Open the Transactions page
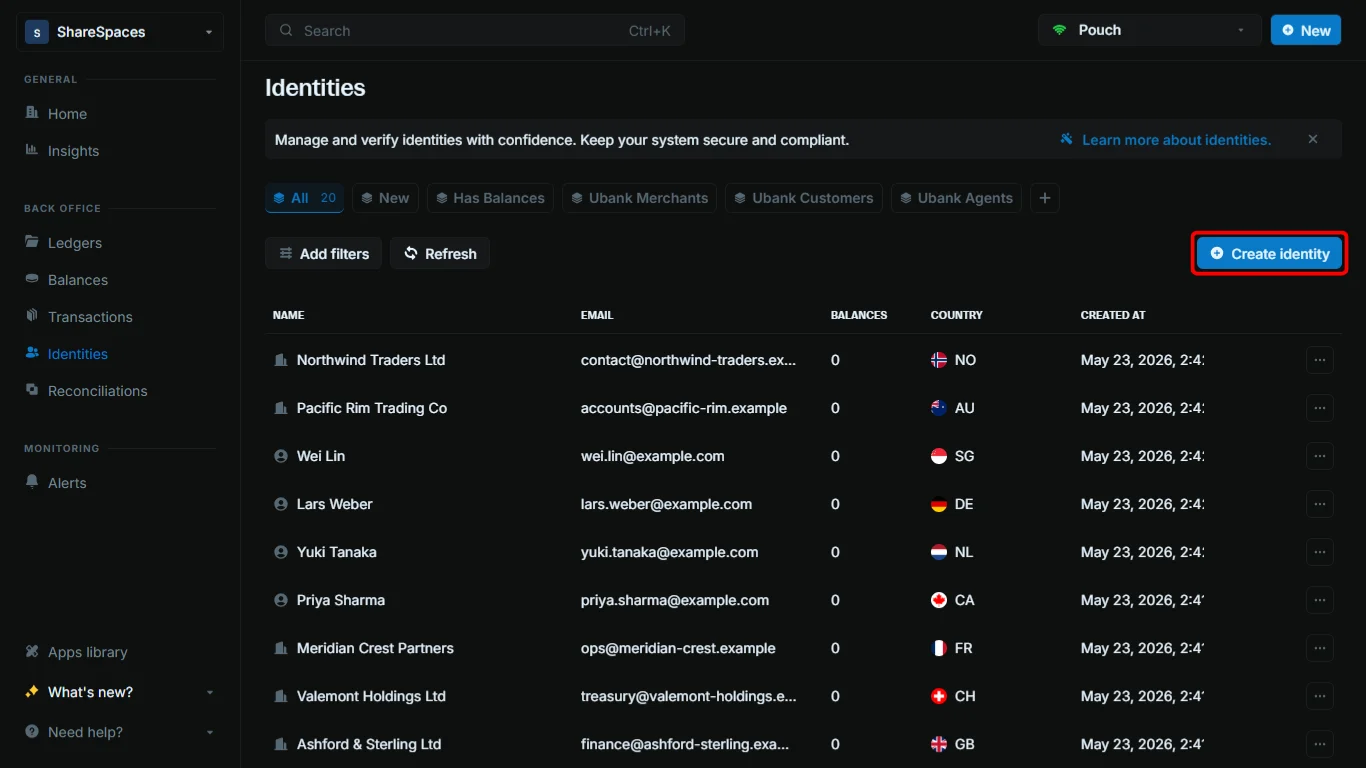The height and width of the screenshot is (768, 1366). (90, 317)
